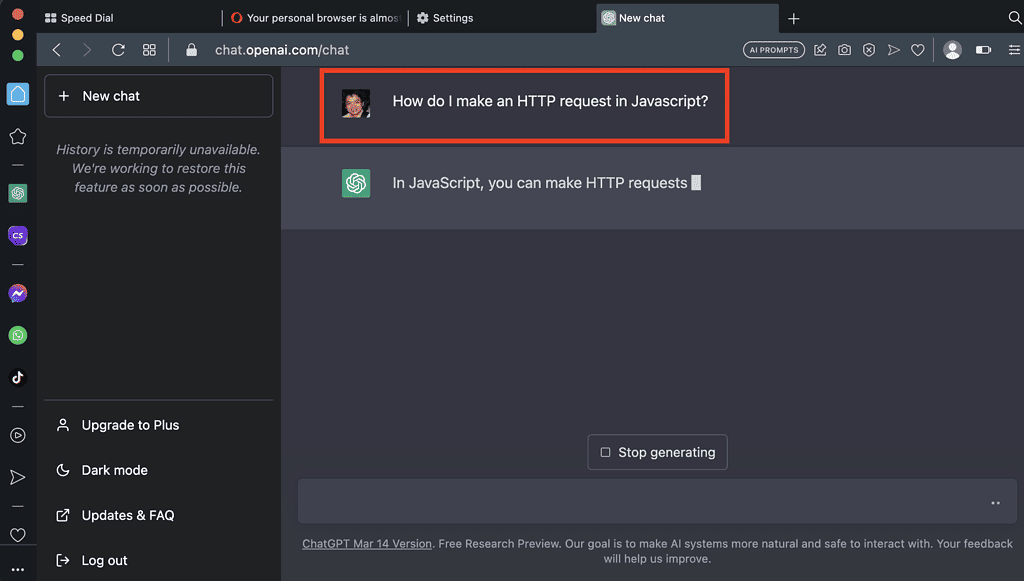The width and height of the screenshot is (1024, 581).
Task: Click the message input field
Action: coord(657,501)
